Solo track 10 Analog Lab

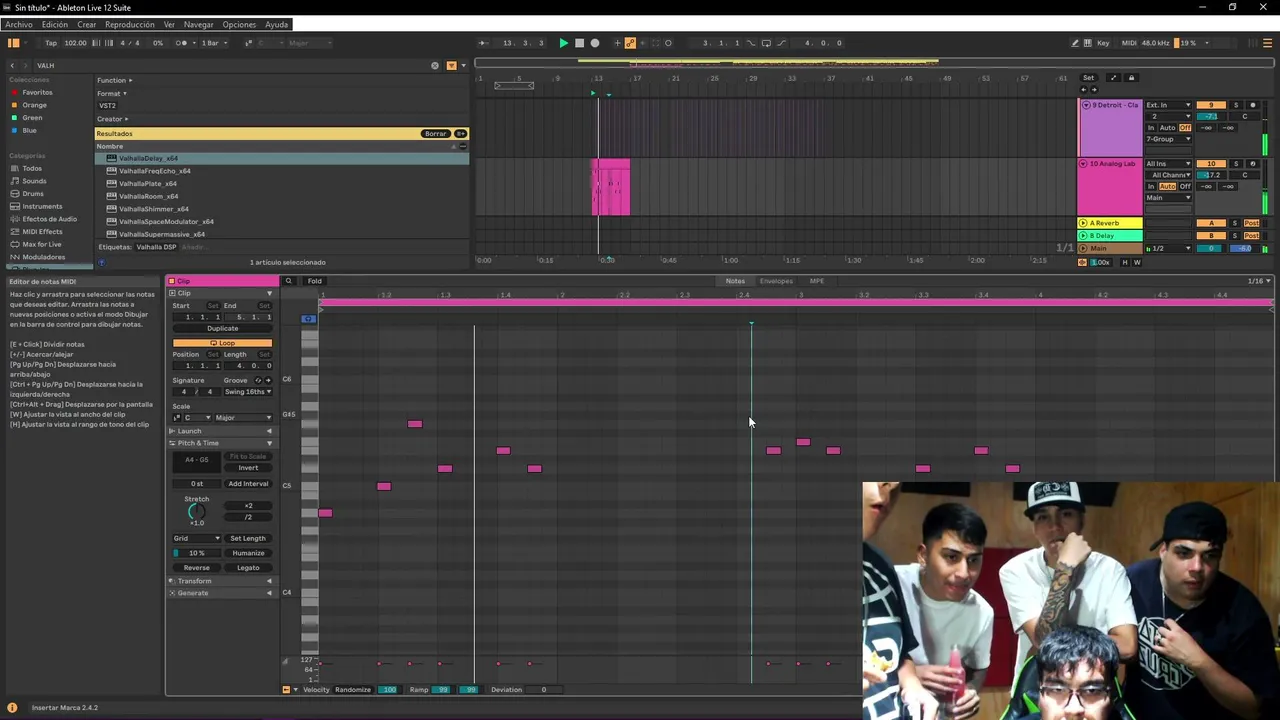pyautogui.click(x=1235, y=164)
